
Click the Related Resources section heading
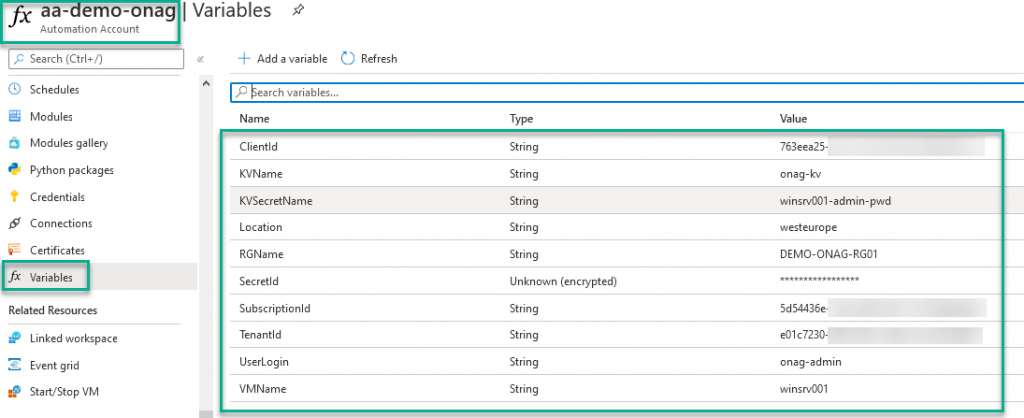[x=52, y=310]
